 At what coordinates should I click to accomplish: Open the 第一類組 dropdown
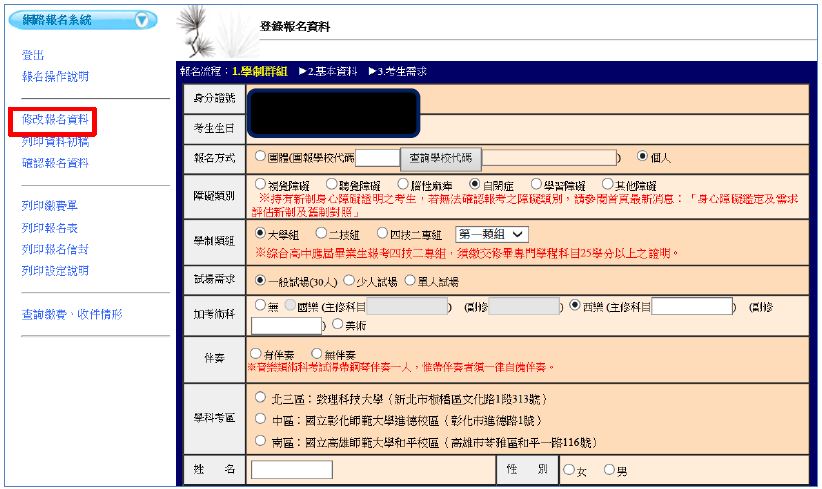[492, 234]
